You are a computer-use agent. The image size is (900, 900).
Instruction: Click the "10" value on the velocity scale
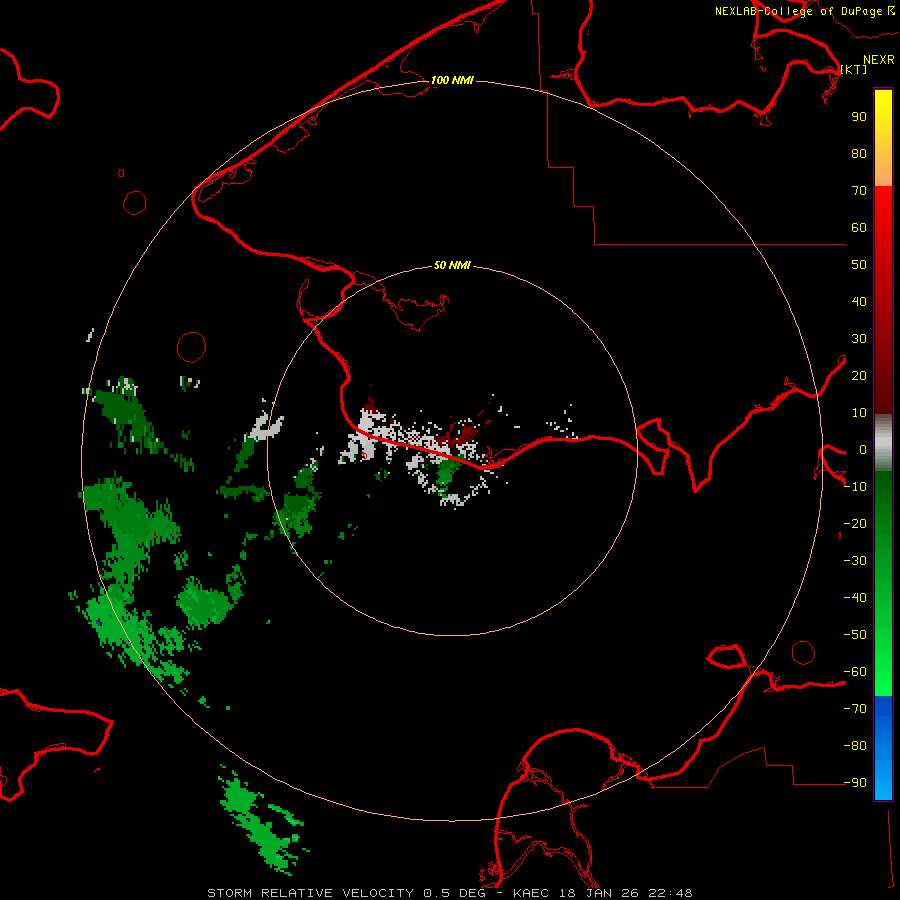pyautogui.click(x=859, y=413)
